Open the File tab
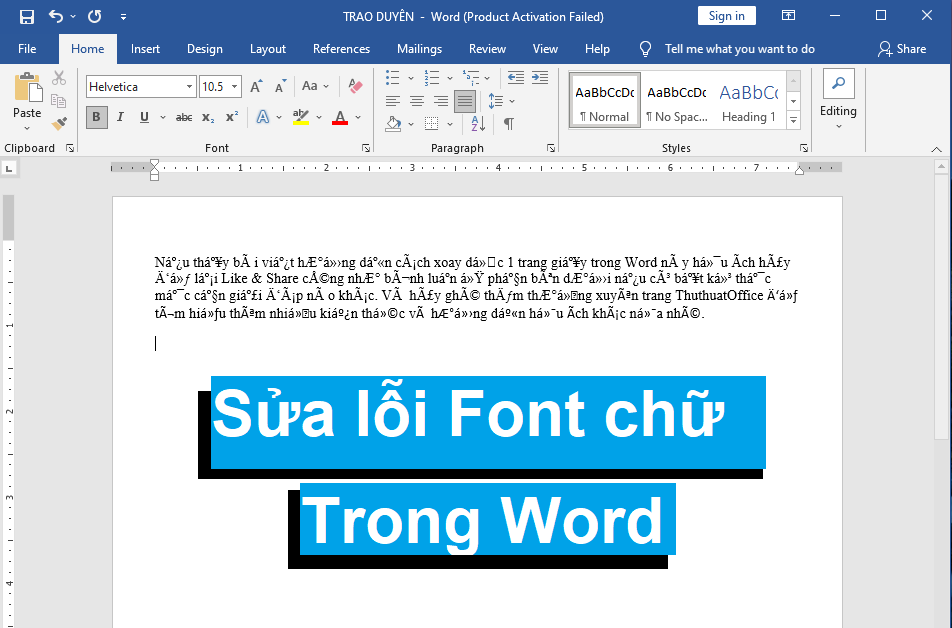Screen dimensions: 952x628 click(x=27, y=49)
